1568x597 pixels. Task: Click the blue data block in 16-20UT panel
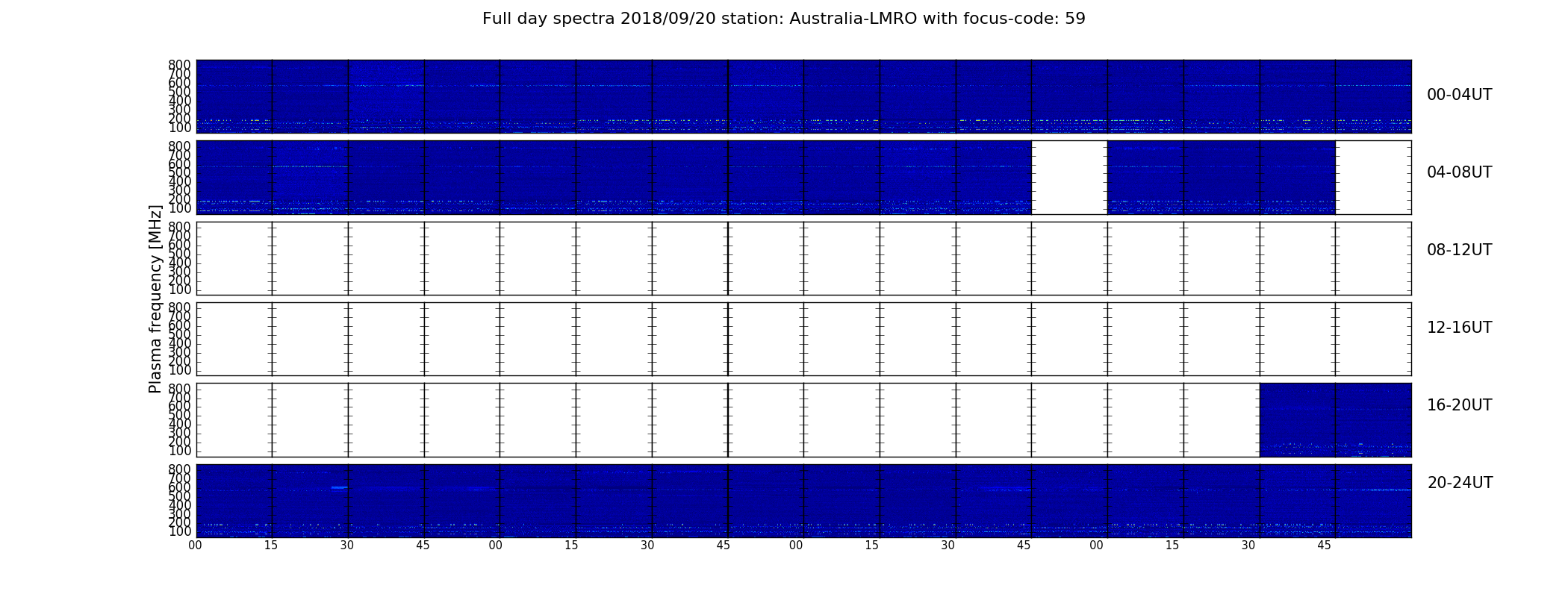pos(1335,419)
